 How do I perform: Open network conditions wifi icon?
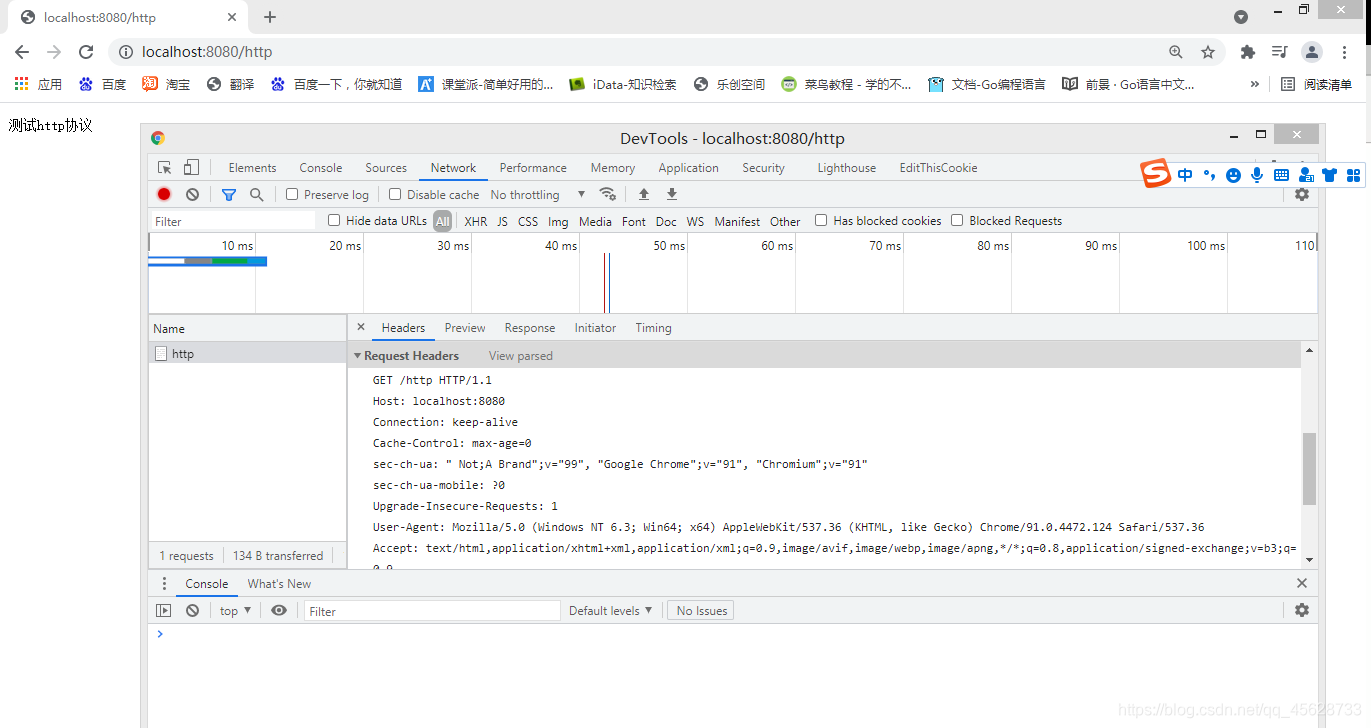tap(607, 194)
